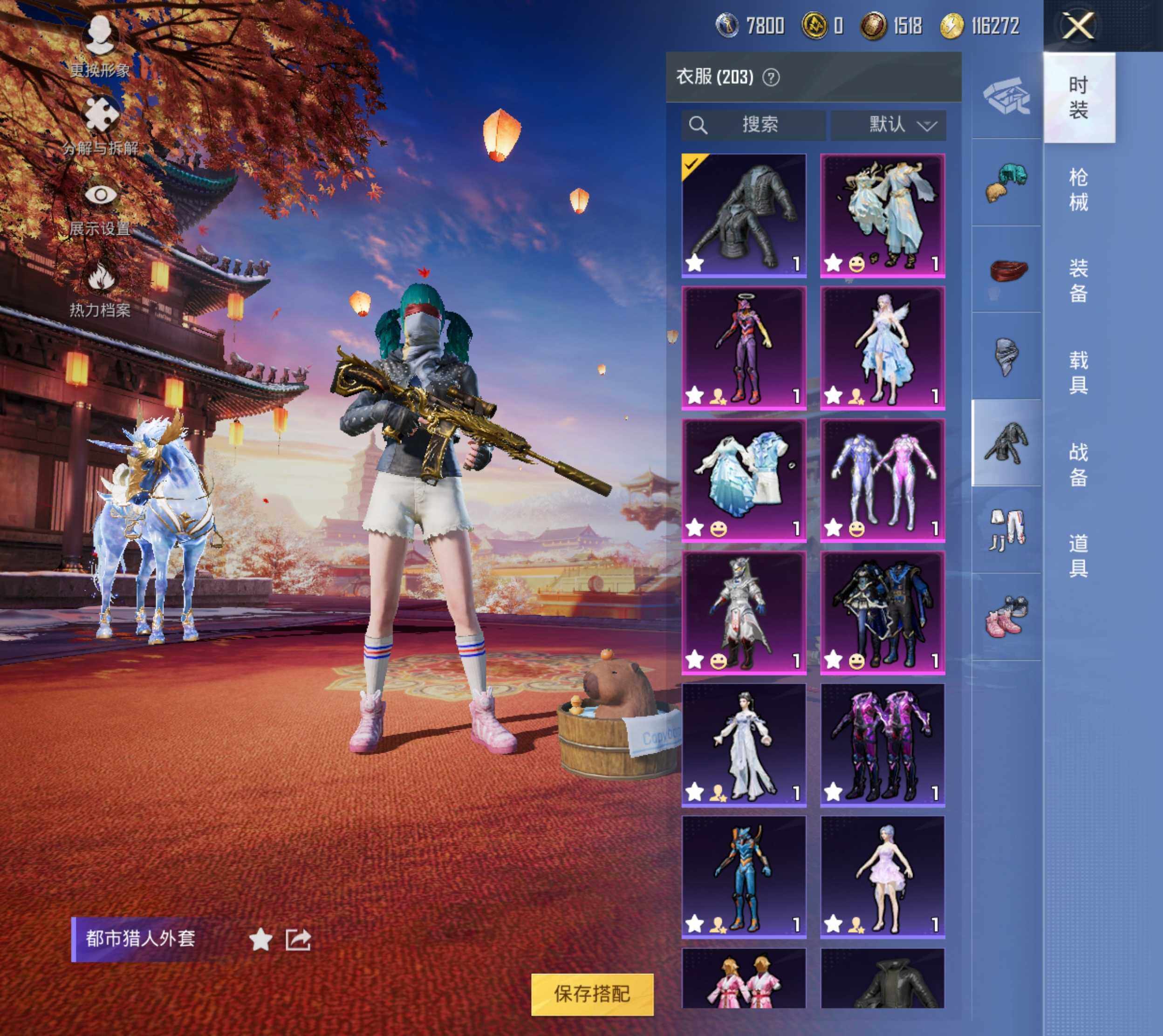Select the magenta black armor pair thumbnail
1163x1036 pixels.
coord(883,745)
